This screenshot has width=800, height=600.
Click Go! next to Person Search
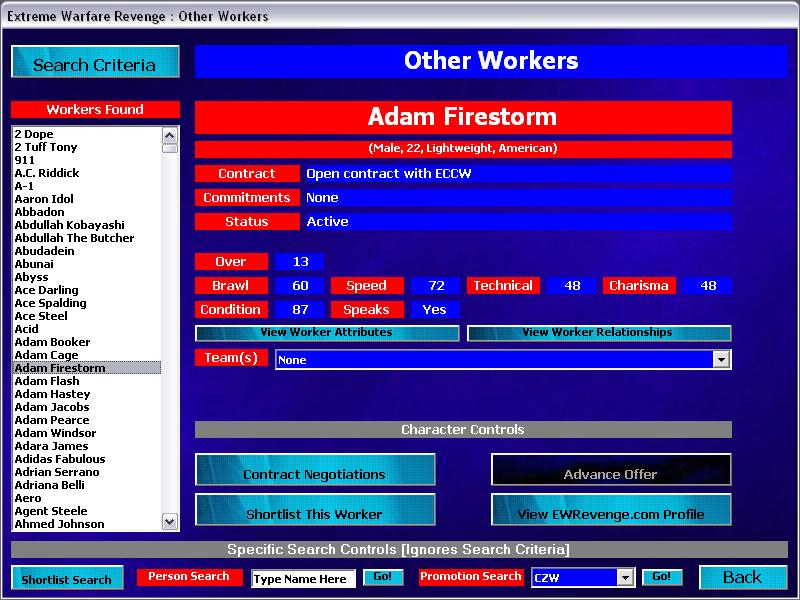tap(383, 577)
